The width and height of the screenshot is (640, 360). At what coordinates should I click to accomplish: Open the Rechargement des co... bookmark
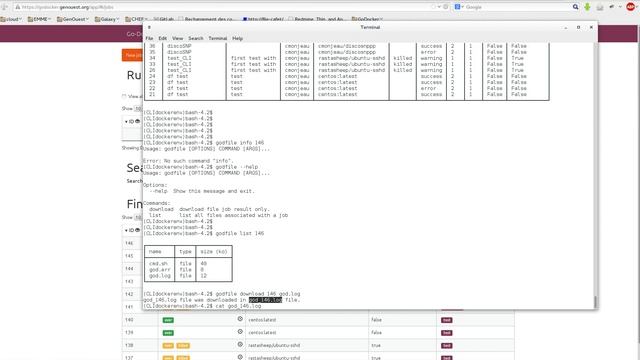[x=206, y=19]
